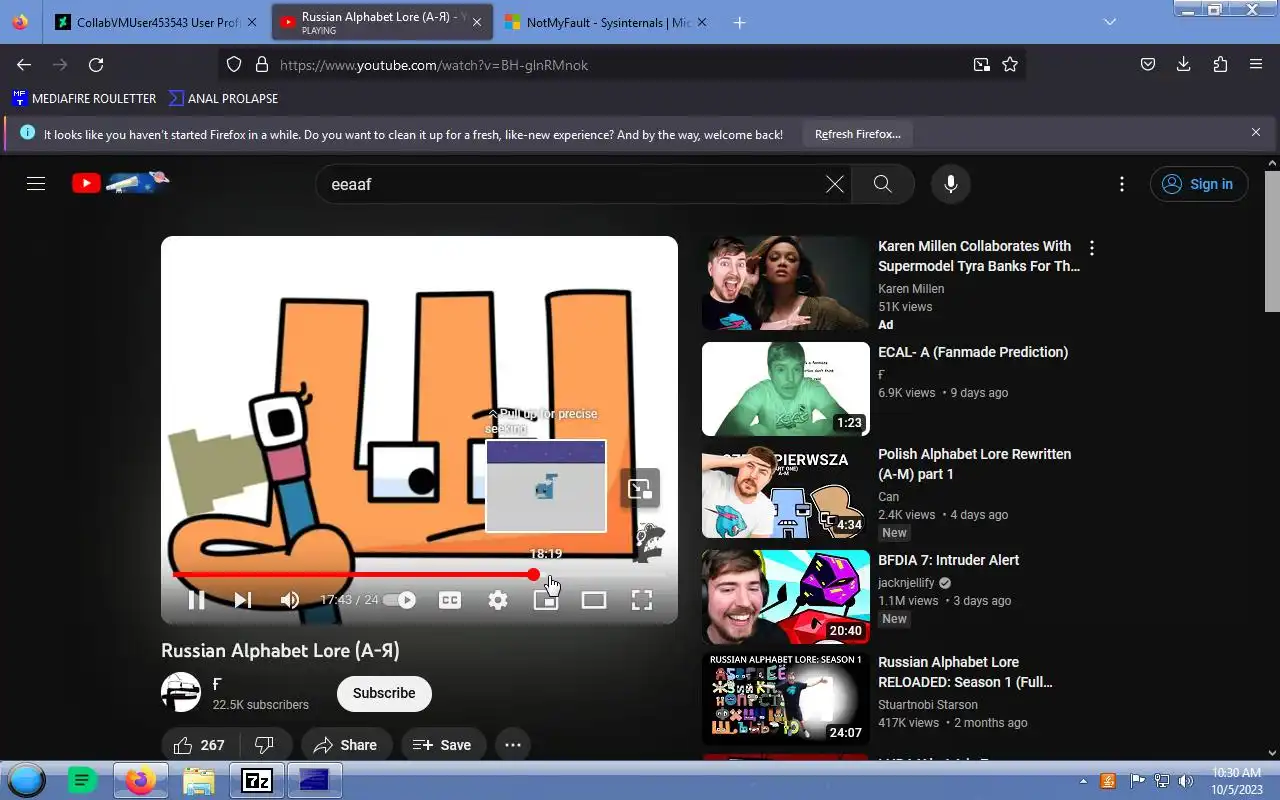Screen dimensions: 1280x800
Task: Dismiss the Firefox notification bar
Action: click(x=1256, y=132)
